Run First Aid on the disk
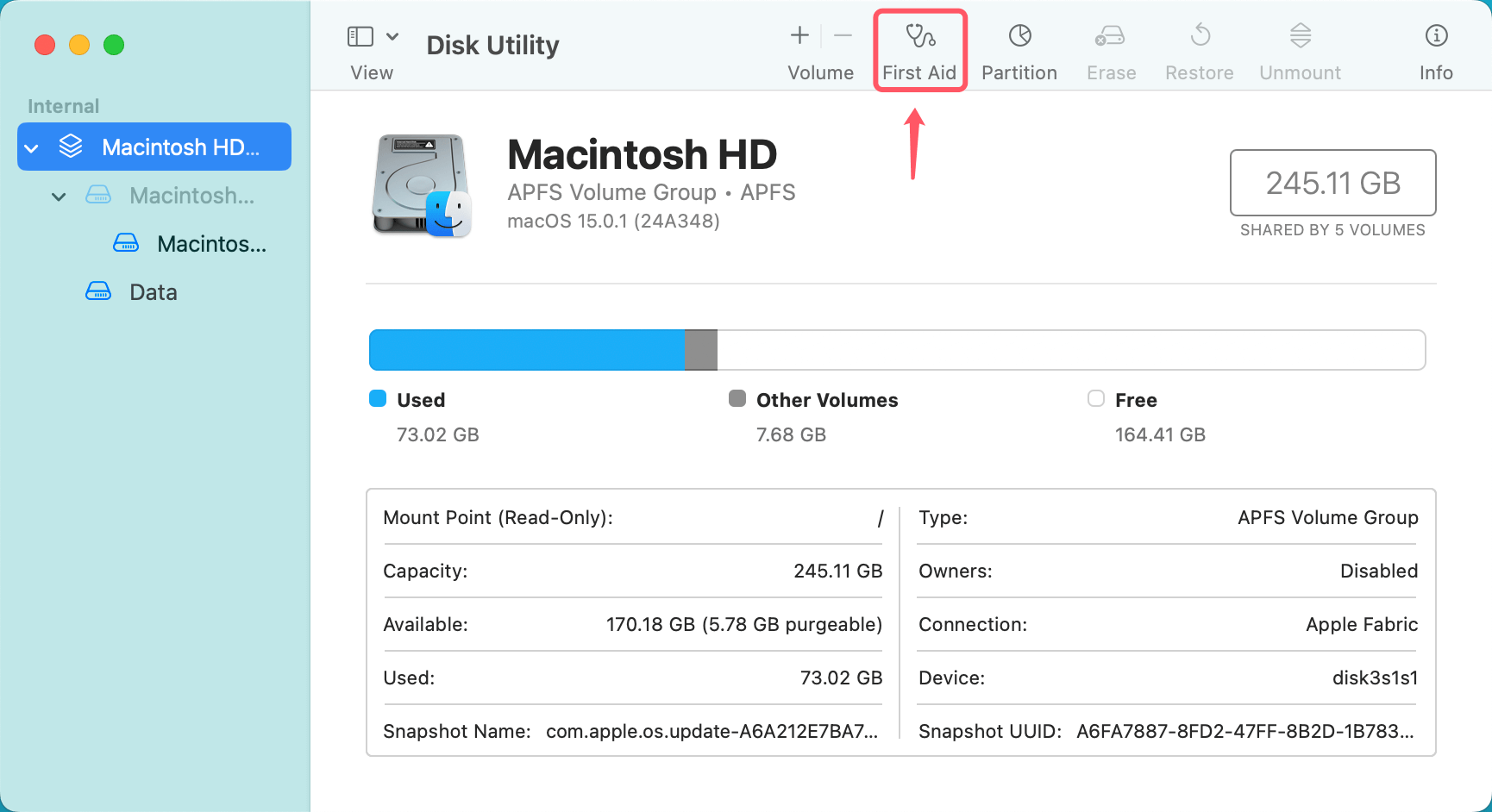 coord(919,50)
